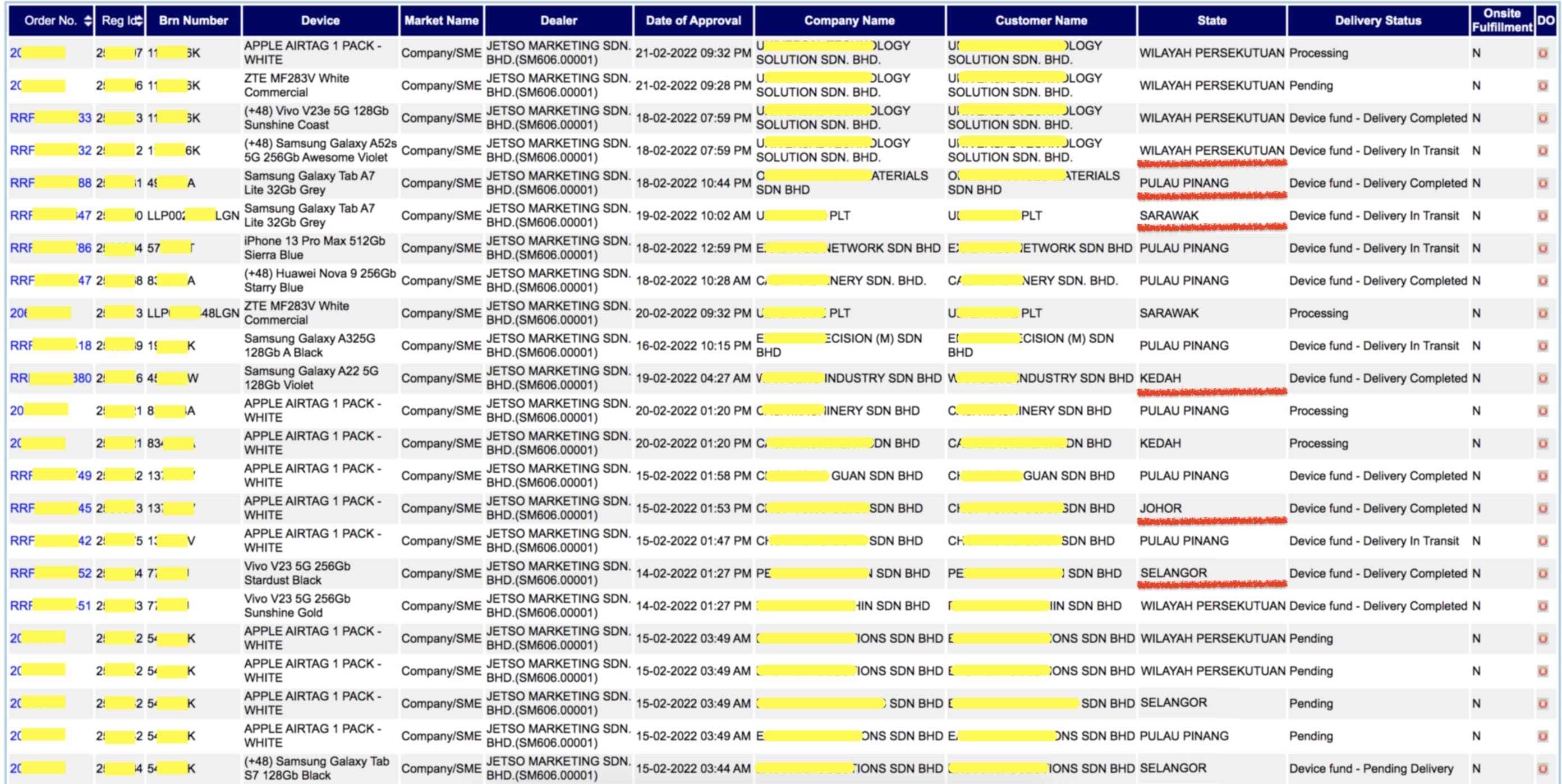
Task: Click the State column header
Action: point(1211,21)
